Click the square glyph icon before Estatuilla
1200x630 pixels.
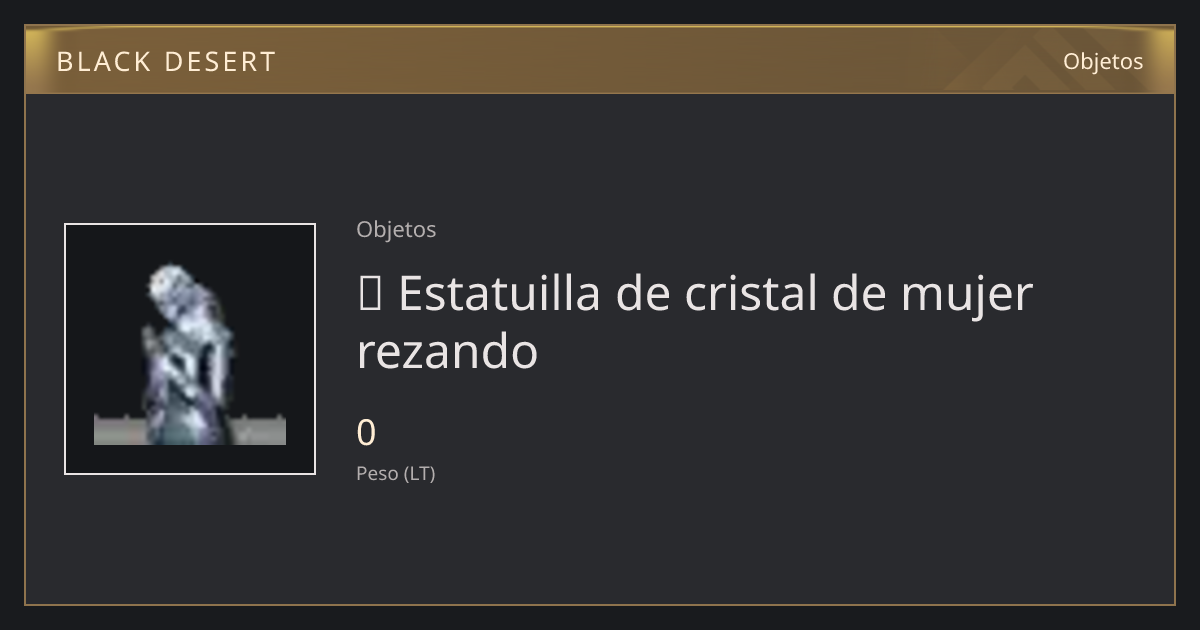point(368,295)
